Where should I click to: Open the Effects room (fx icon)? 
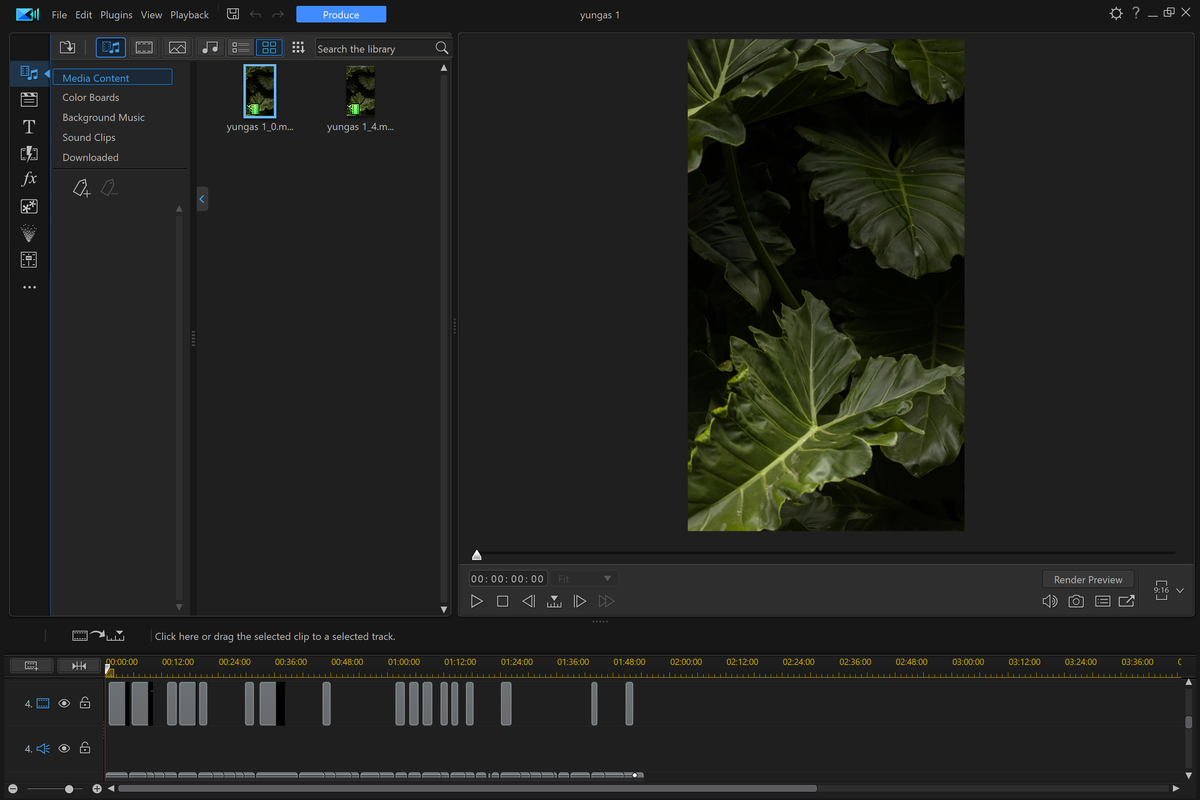tap(29, 178)
